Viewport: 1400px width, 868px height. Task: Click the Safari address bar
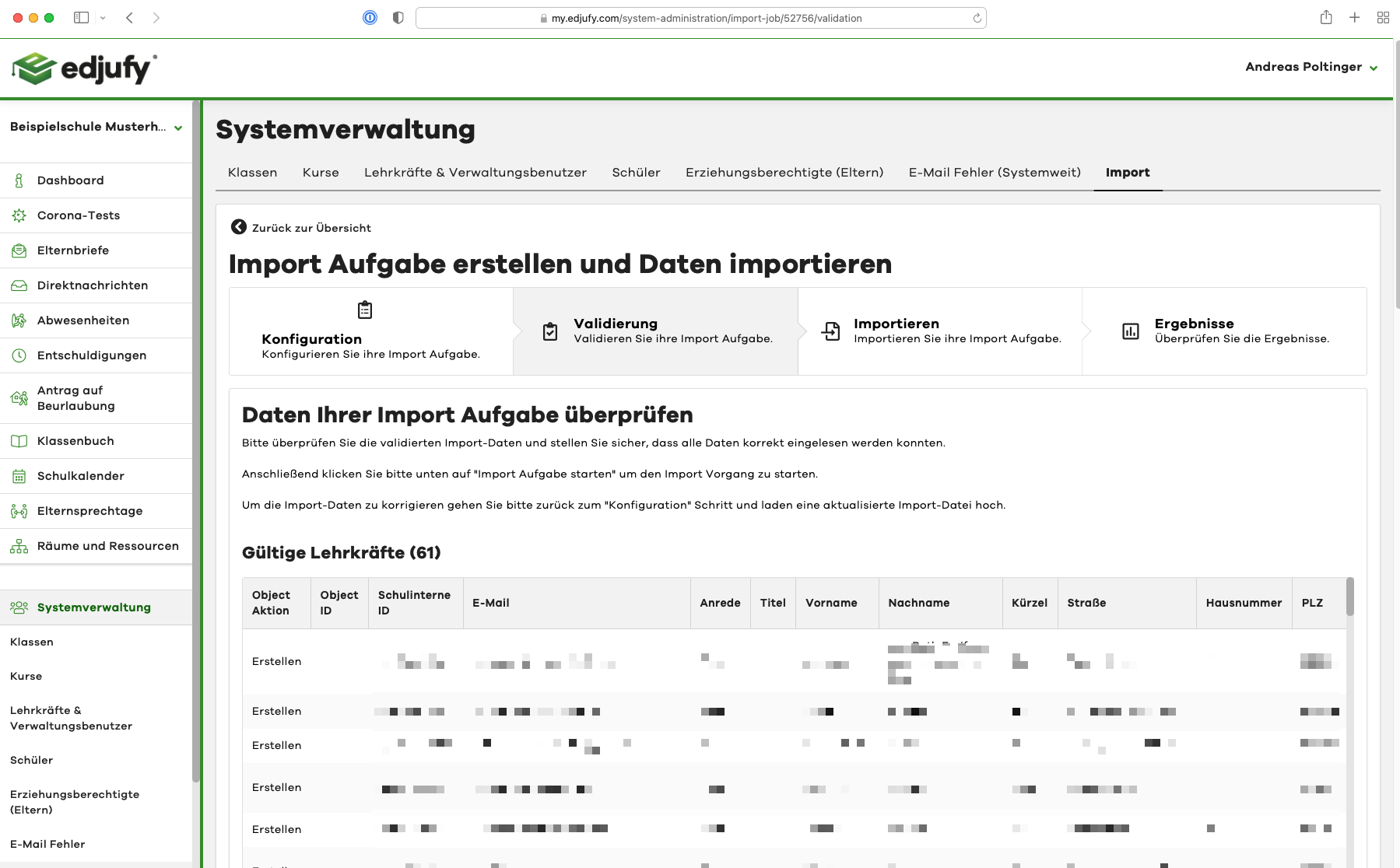[700, 18]
